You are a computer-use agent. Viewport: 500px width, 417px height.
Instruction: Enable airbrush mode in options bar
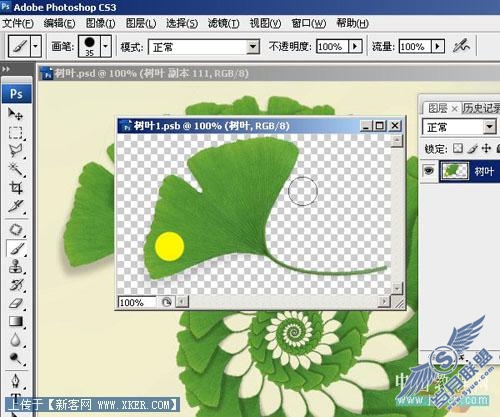(x=461, y=46)
